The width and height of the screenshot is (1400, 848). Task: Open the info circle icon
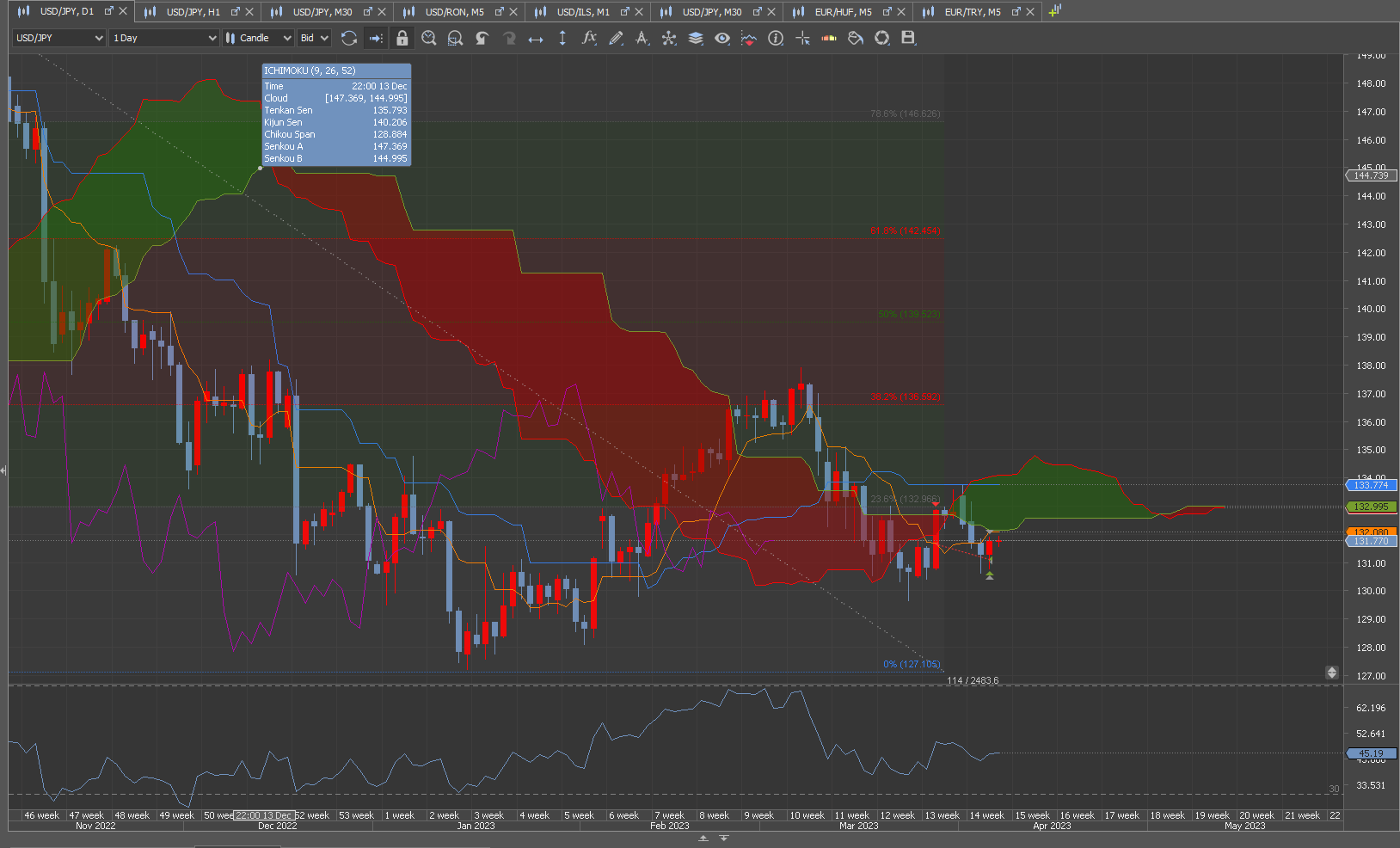coord(776,38)
